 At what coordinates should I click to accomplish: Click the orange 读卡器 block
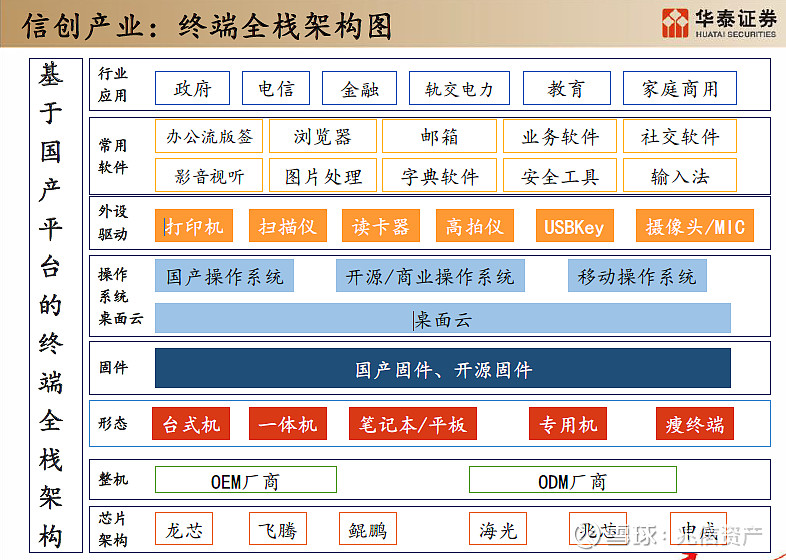pos(381,226)
